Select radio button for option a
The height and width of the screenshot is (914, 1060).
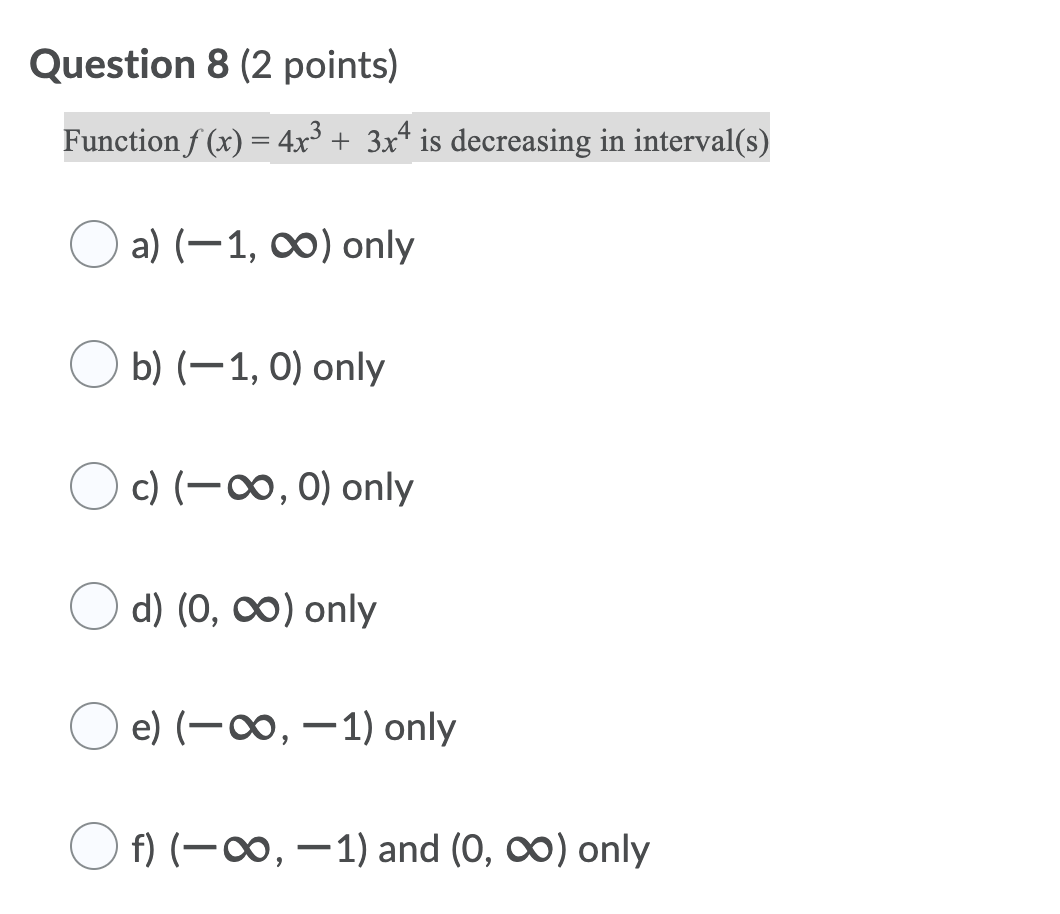[94, 245]
